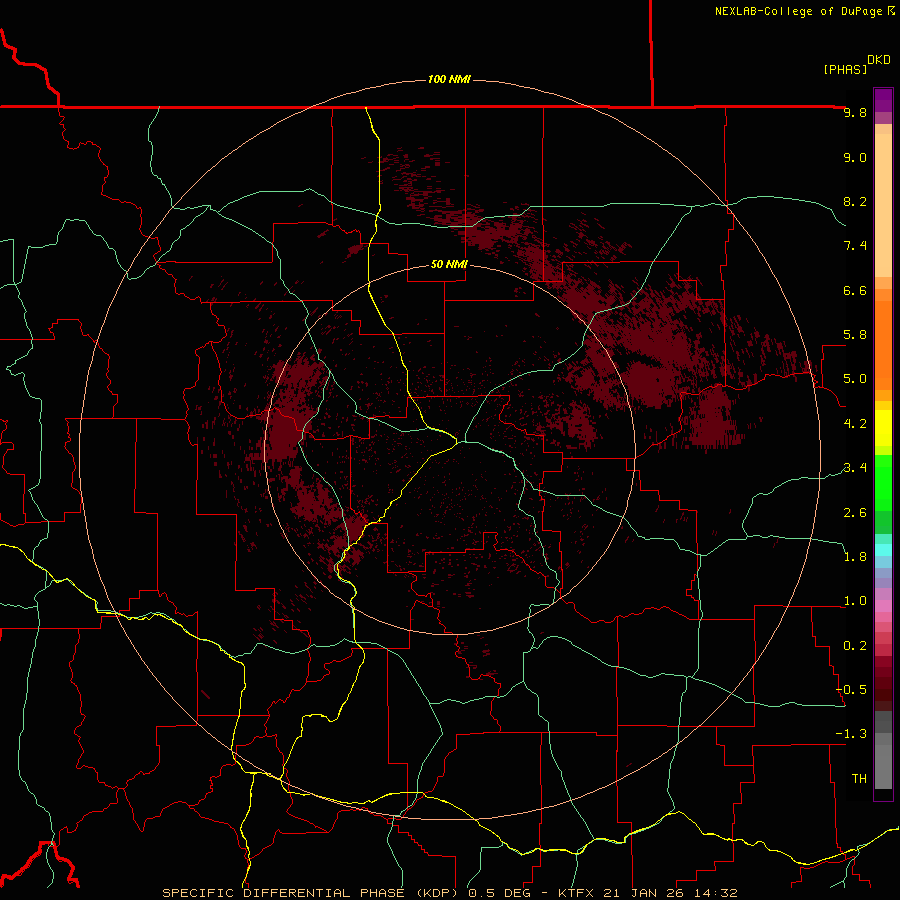Click the 6.6 value on the color scale
900x900 pixels.
click(855, 290)
